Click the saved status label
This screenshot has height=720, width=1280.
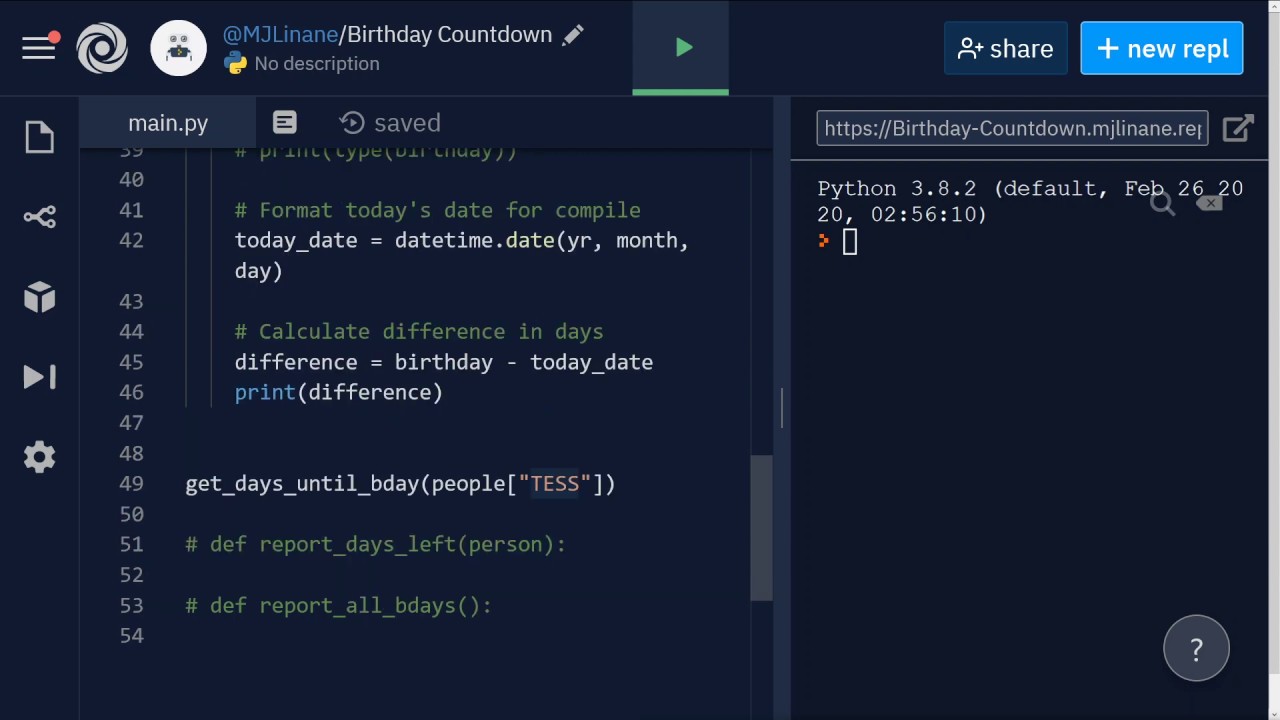(x=407, y=123)
